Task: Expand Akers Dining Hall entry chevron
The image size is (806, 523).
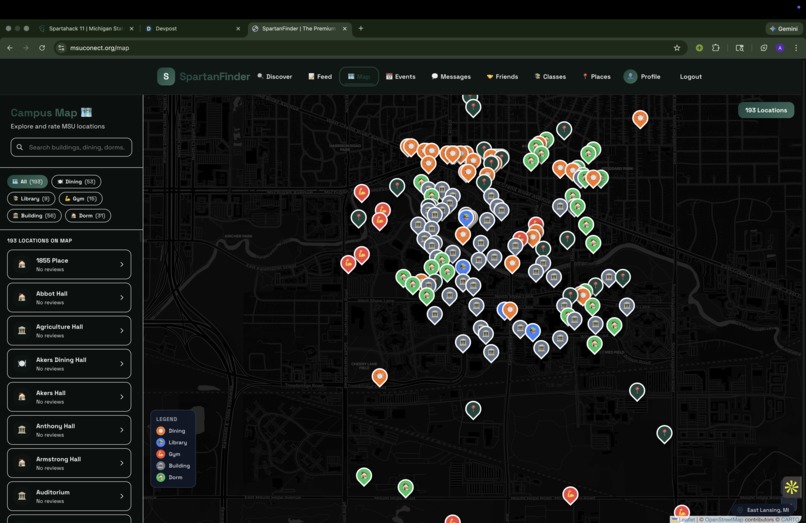Action: (122, 364)
